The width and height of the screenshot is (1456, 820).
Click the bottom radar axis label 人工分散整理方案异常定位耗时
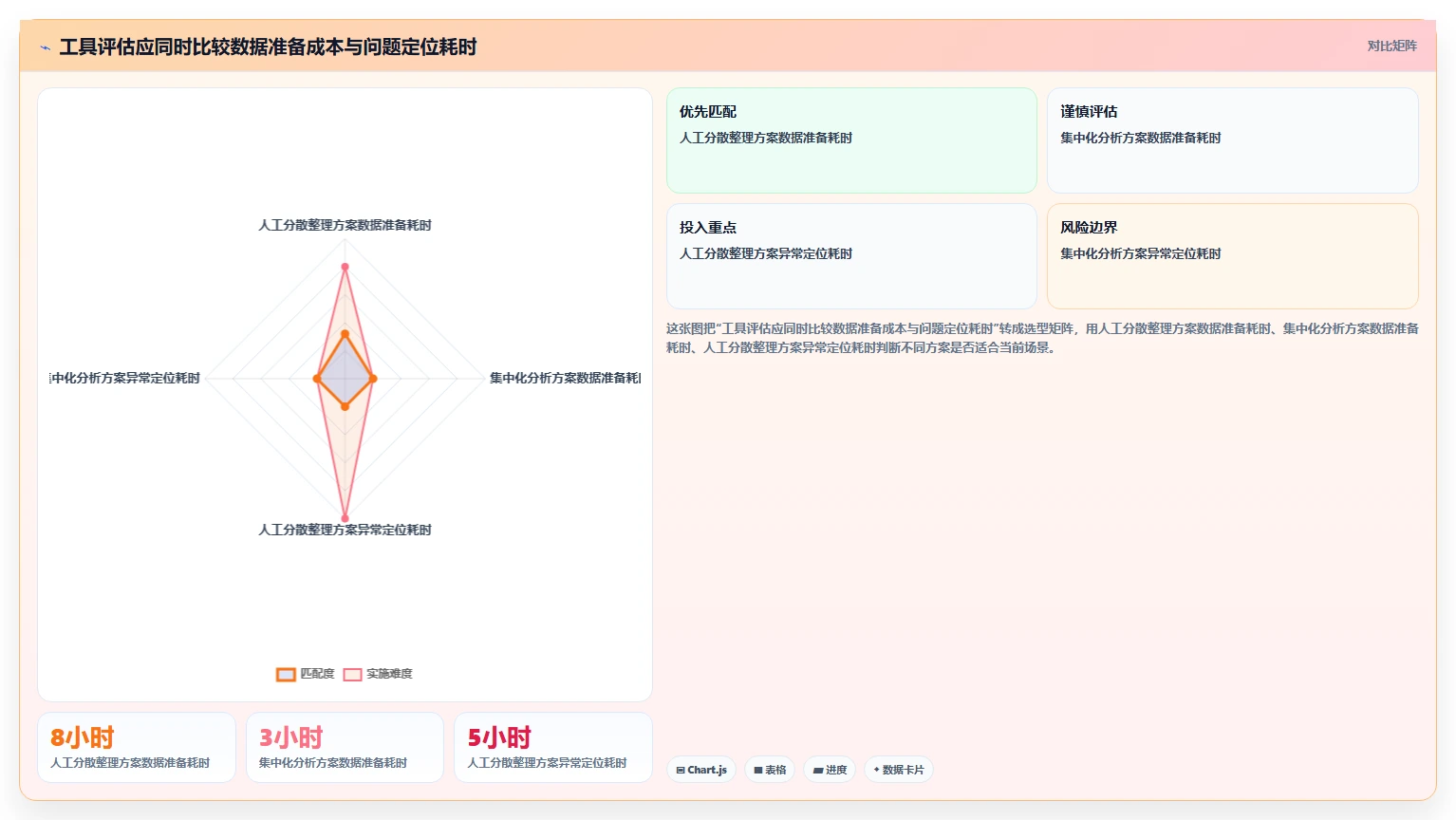click(x=345, y=530)
